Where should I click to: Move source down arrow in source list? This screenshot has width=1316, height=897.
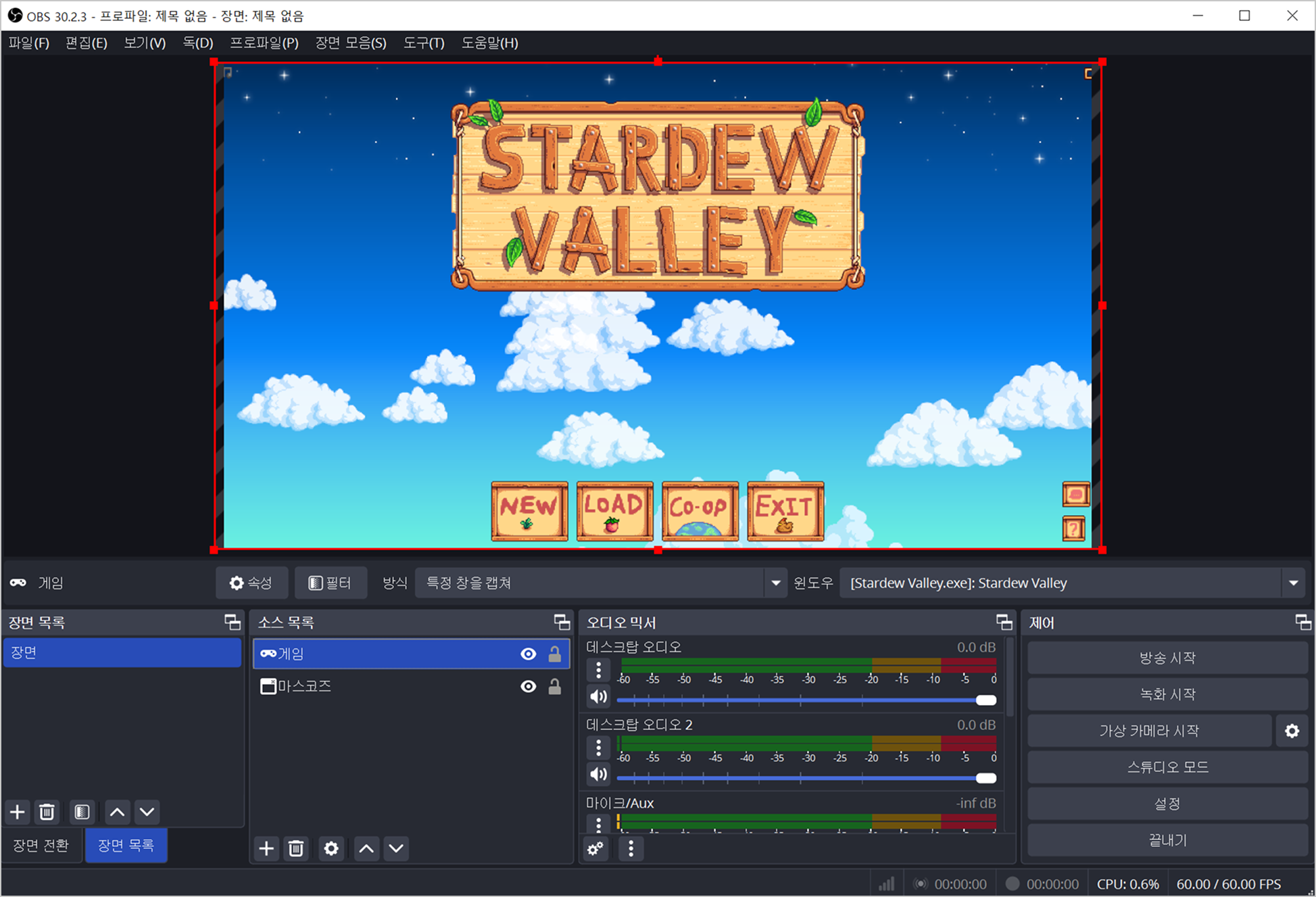(x=397, y=848)
